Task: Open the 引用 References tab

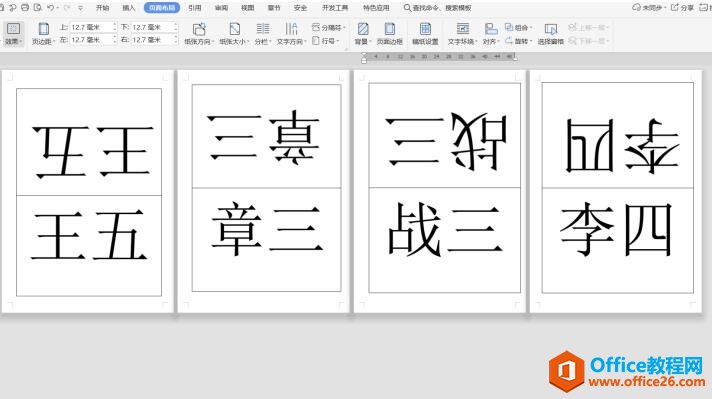Action: 195,8
